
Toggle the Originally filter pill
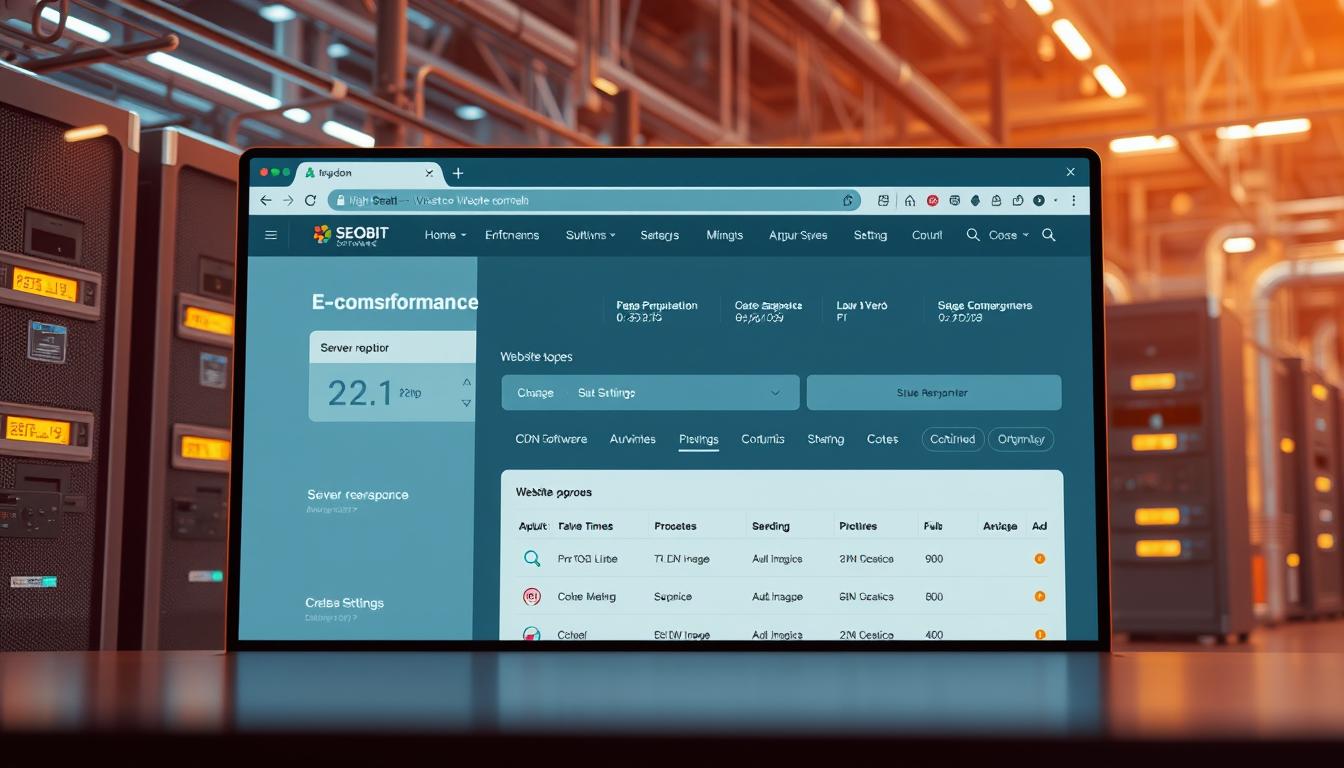[x=1021, y=439]
